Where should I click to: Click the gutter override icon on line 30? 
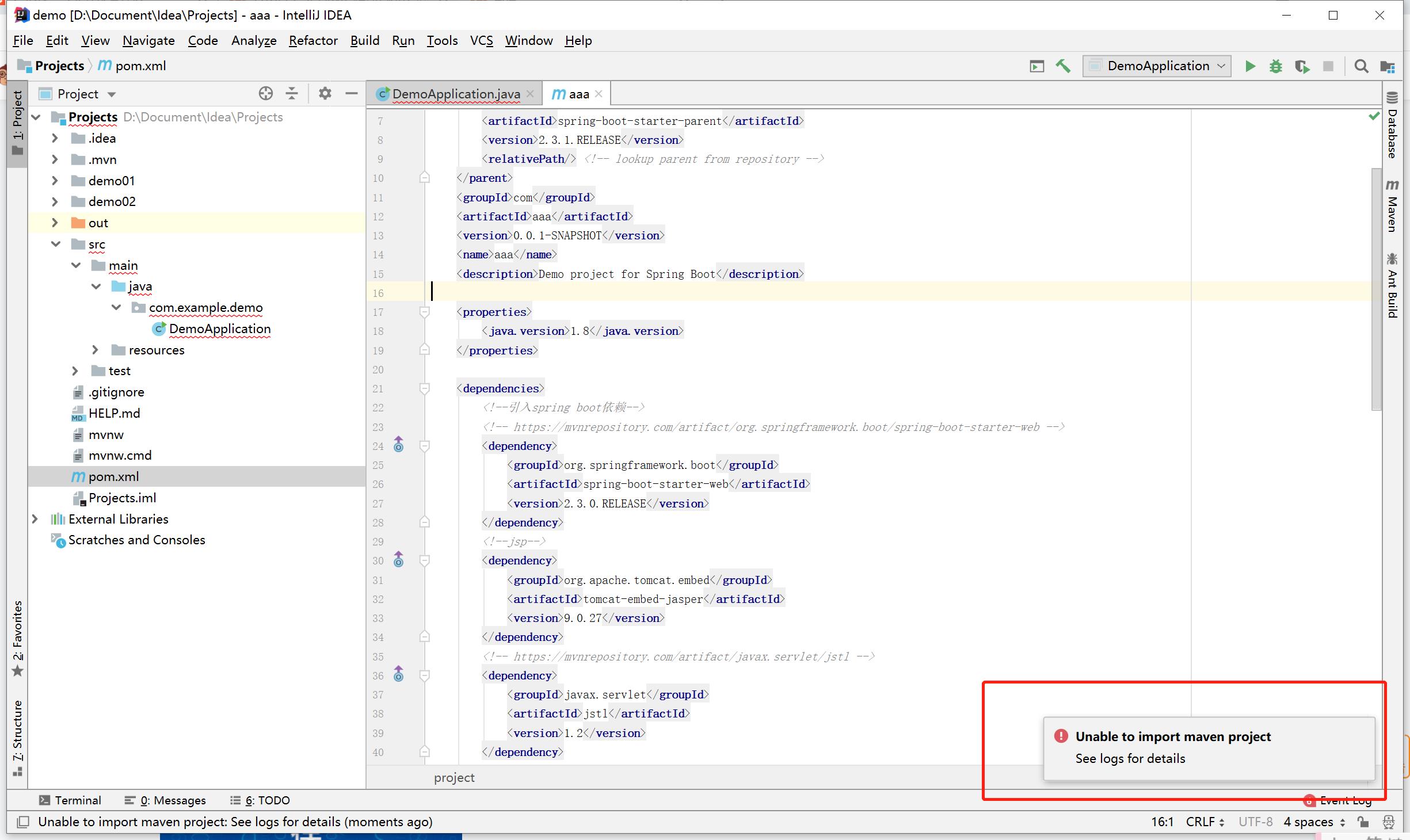[x=398, y=559]
